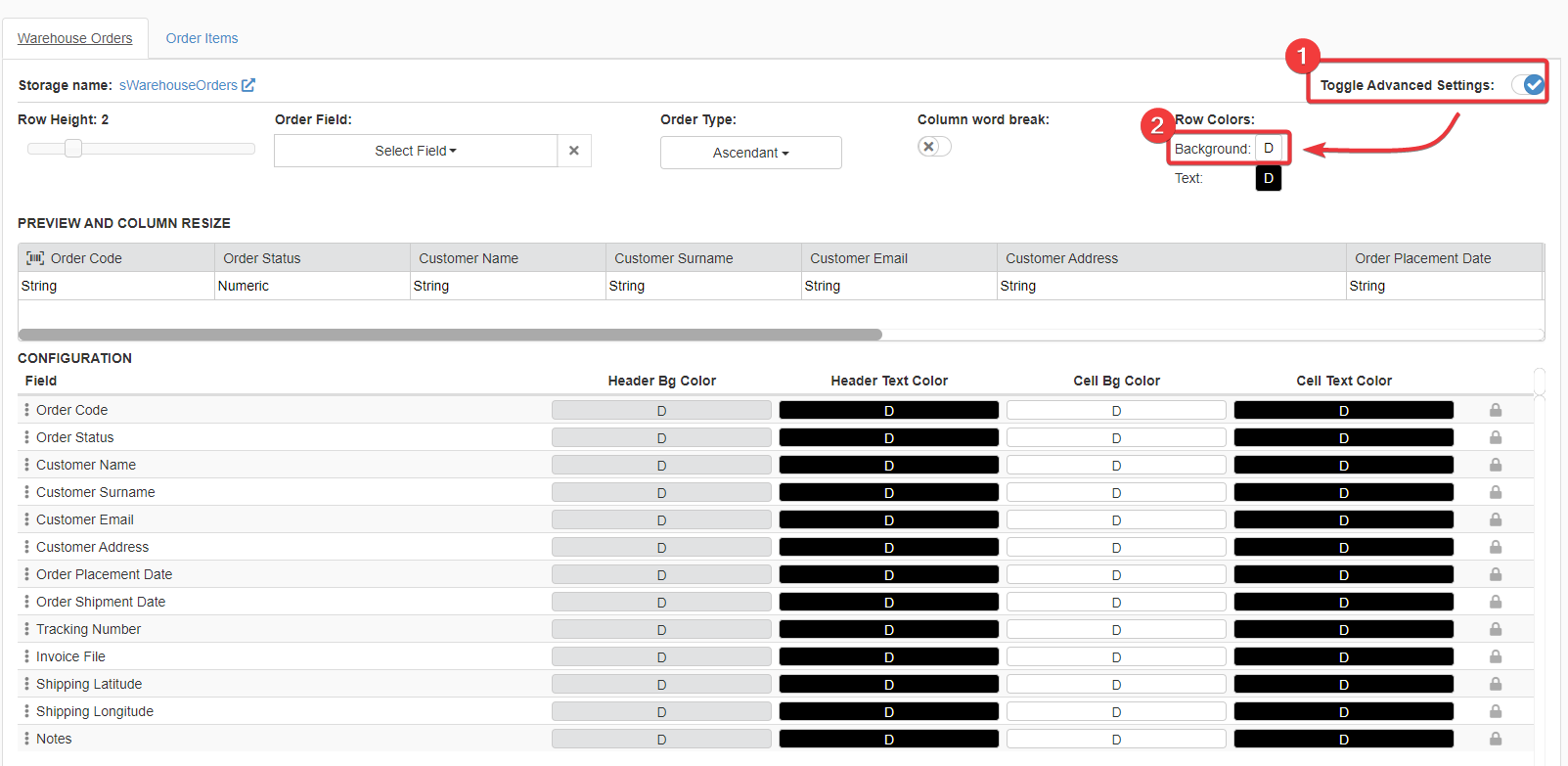Enable Column word break toggle
Viewport: 1568px width, 766px height.
pos(934,147)
